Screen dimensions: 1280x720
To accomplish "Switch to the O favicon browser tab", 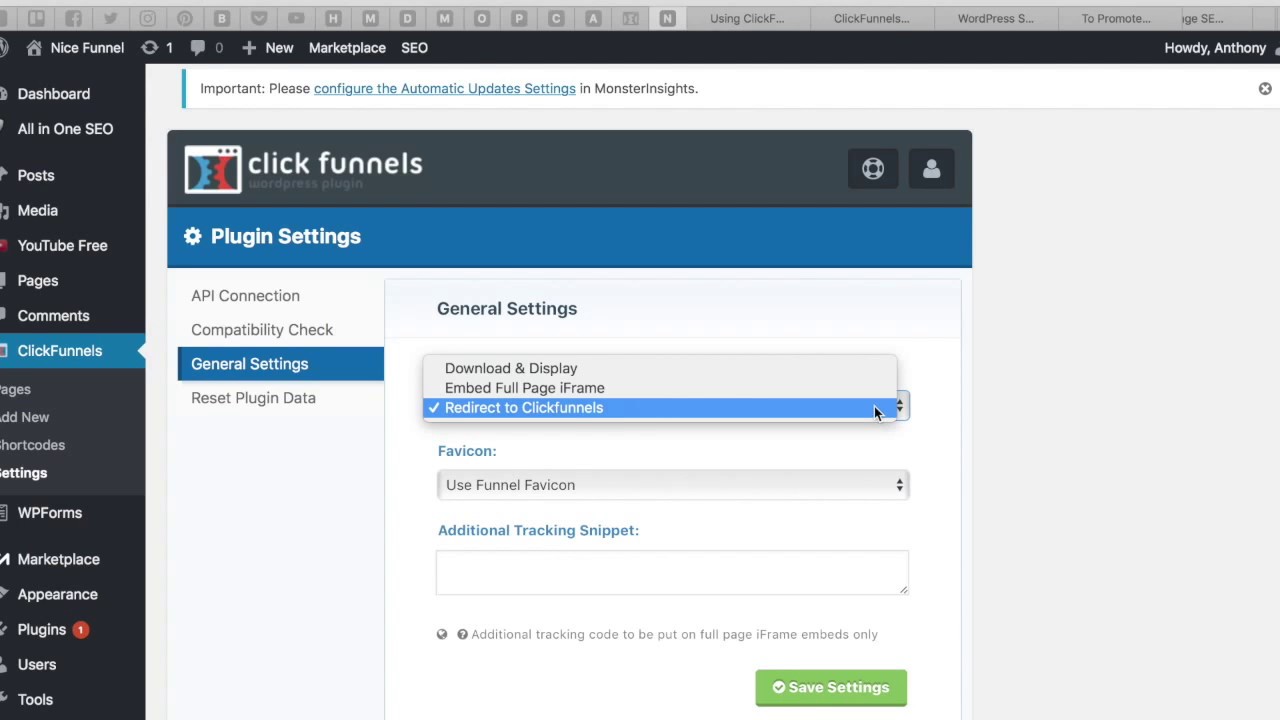I will click(x=482, y=18).
